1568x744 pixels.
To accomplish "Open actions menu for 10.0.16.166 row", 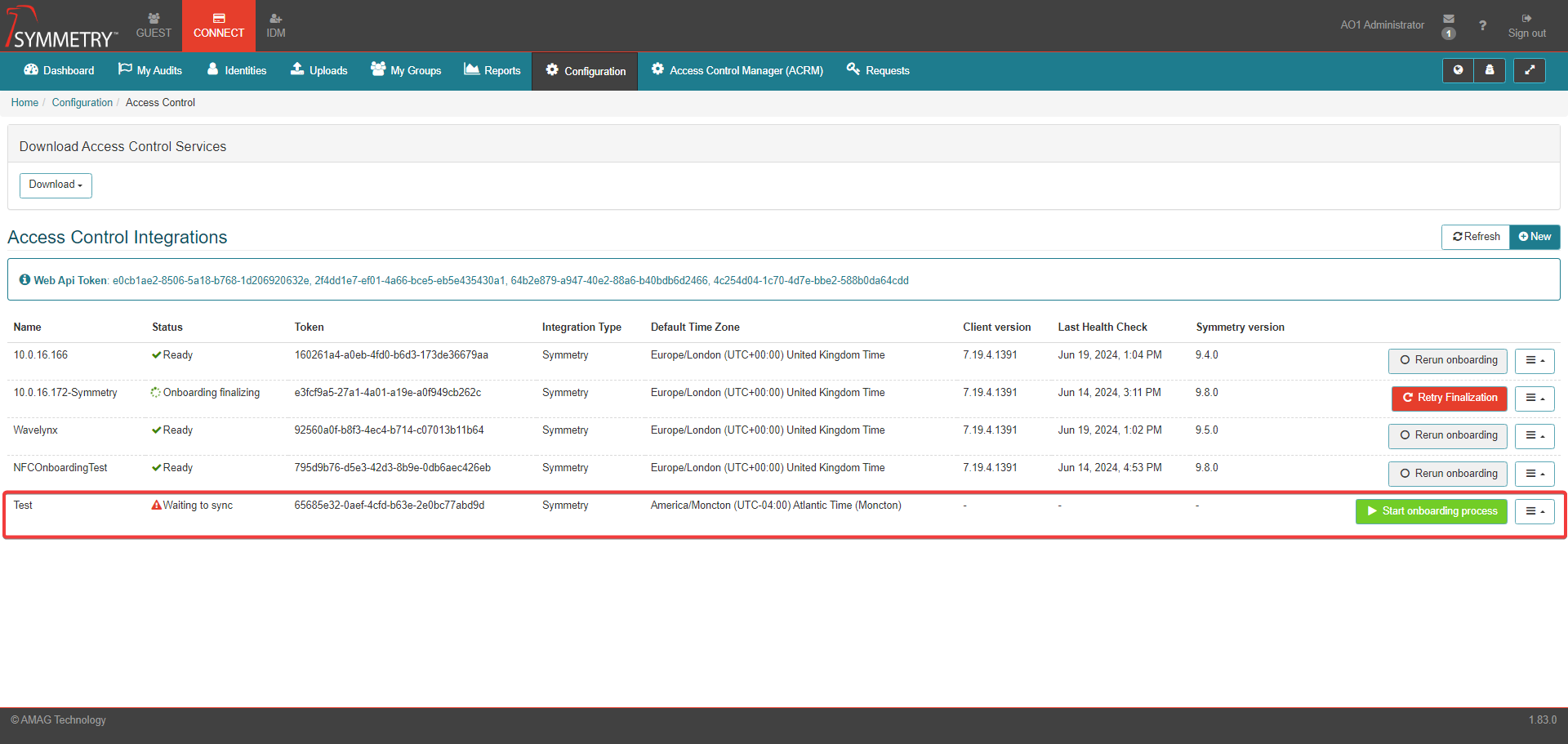I will click(1535, 360).
